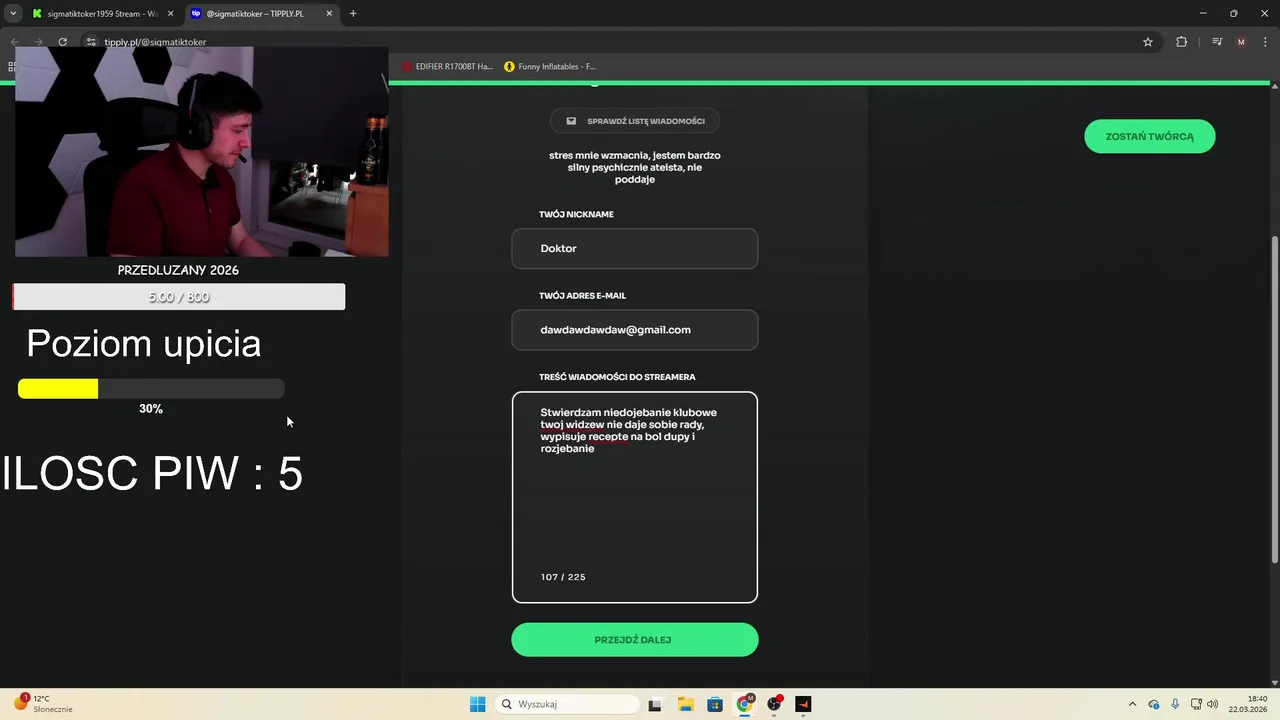Open the Funny Inflatables bookmark

[x=550, y=67]
